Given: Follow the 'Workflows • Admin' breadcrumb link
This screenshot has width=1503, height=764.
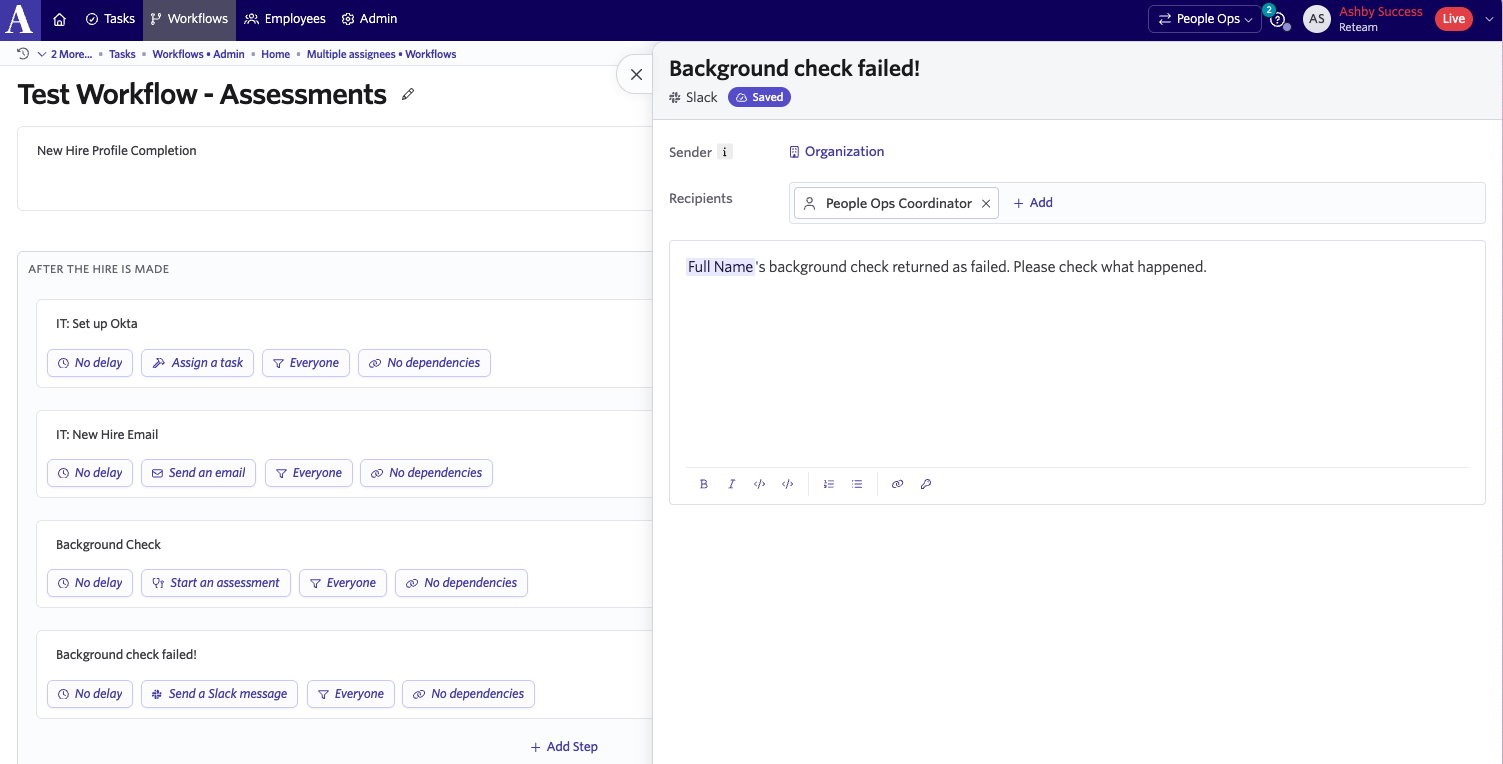Looking at the screenshot, I should pyautogui.click(x=198, y=54).
